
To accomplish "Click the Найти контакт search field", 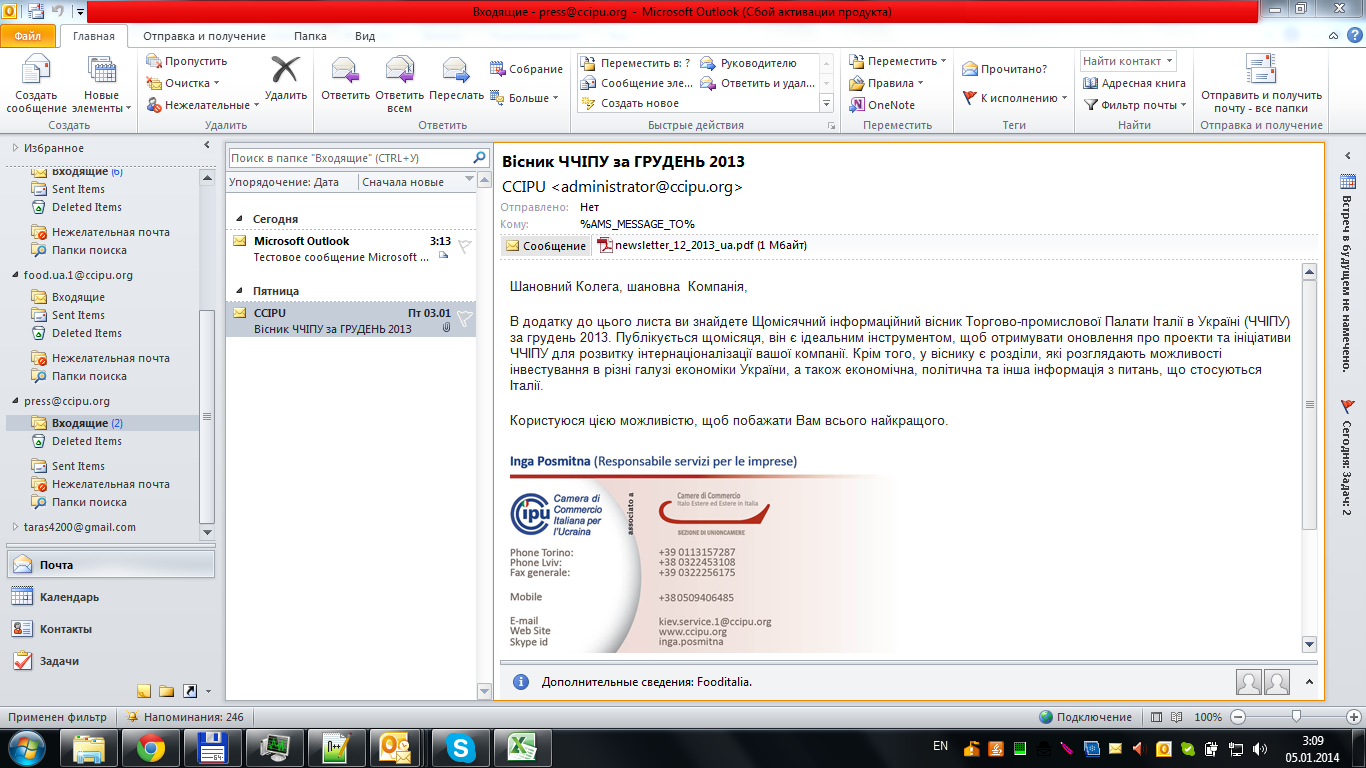I will (1128, 61).
